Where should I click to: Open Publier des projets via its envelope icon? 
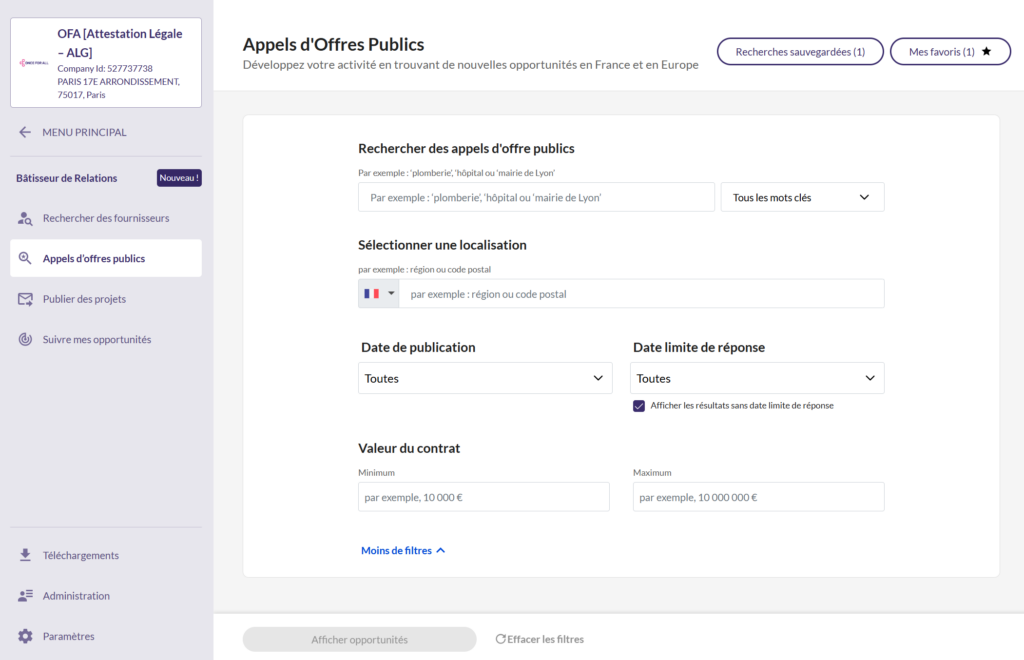pos(24,298)
